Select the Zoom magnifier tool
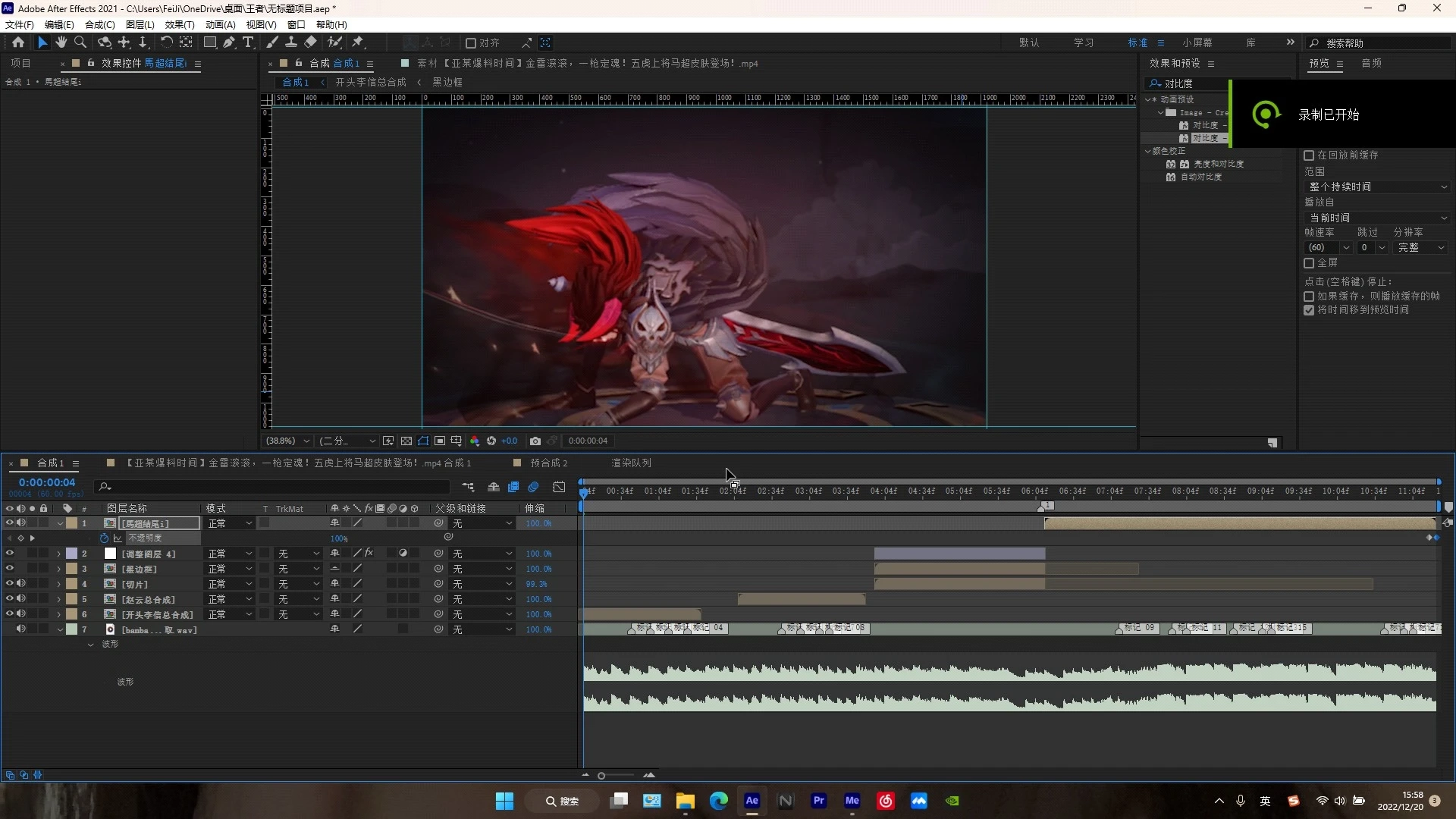1456x819 pixels. [80, 42]
